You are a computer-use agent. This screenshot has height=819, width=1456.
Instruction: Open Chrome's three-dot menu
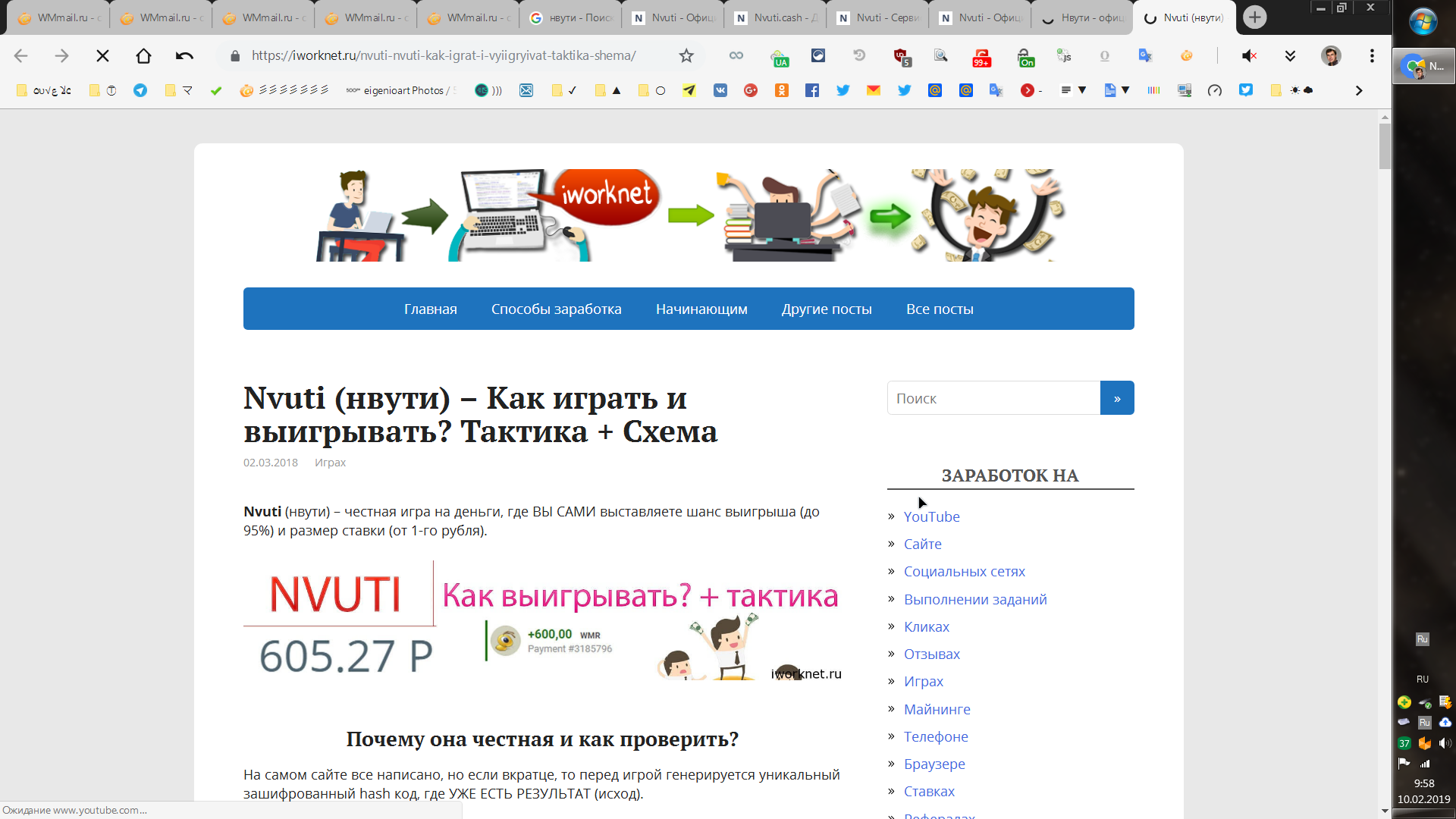[1371, 55]
